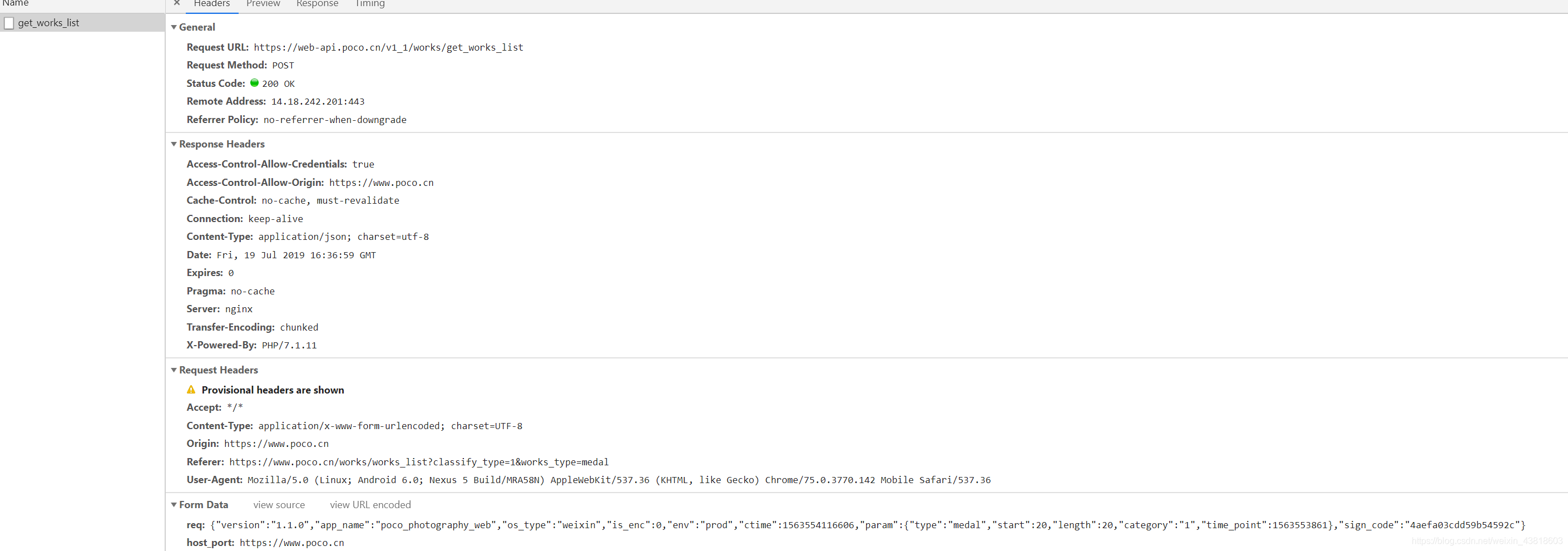Select the User-Agent string value
This screenshot has width=1568, height=551.
619,480
